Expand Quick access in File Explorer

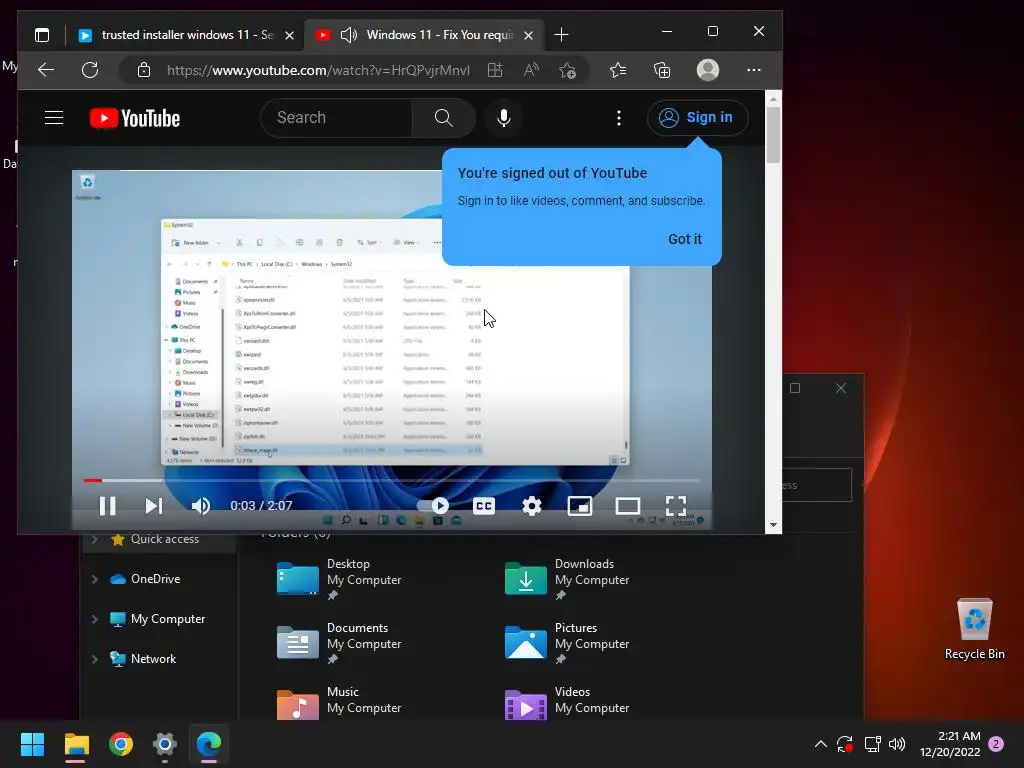tap(95, 539)
